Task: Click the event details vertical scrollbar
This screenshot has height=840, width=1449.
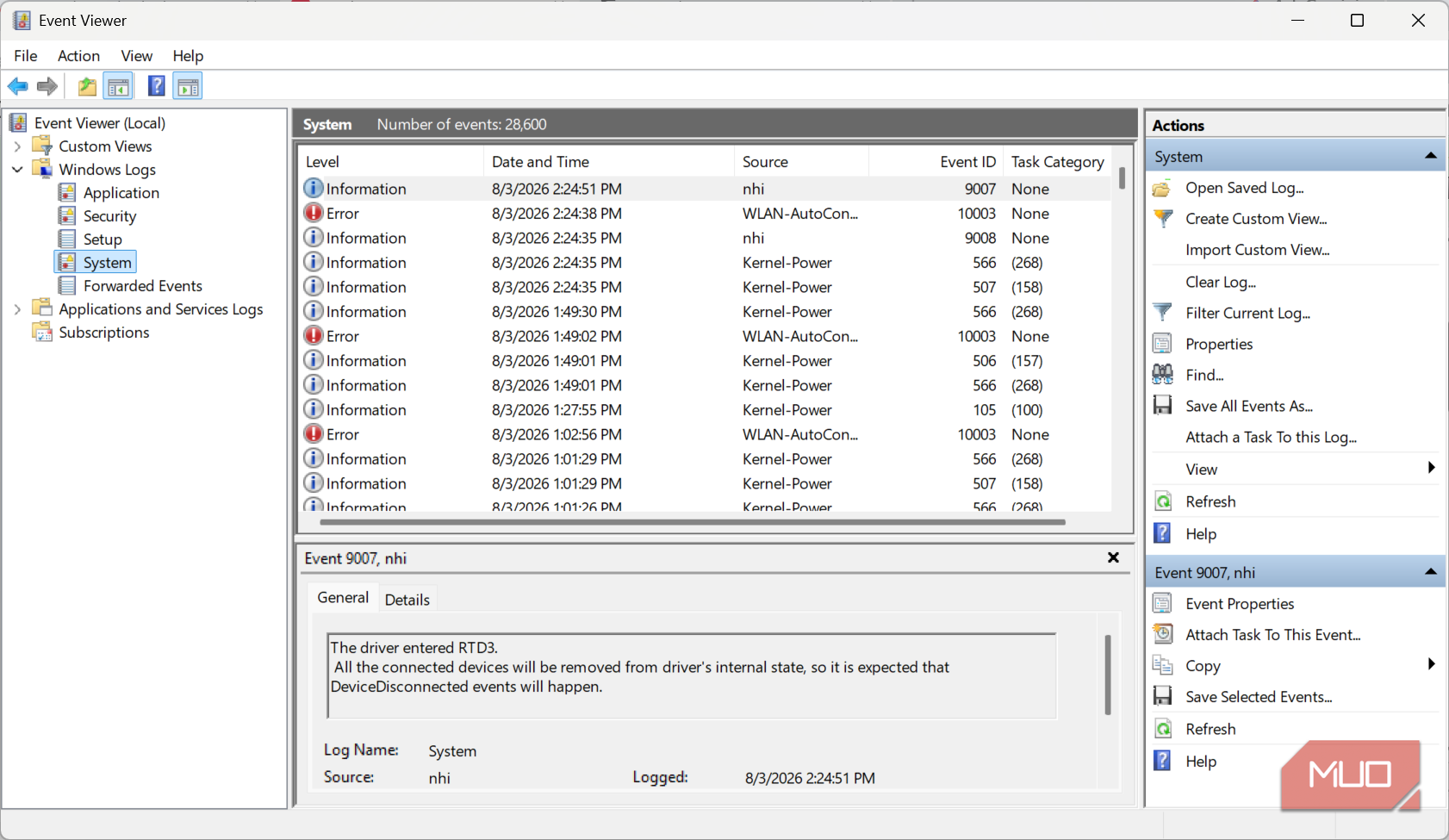Action: (x=1108, y=675)
